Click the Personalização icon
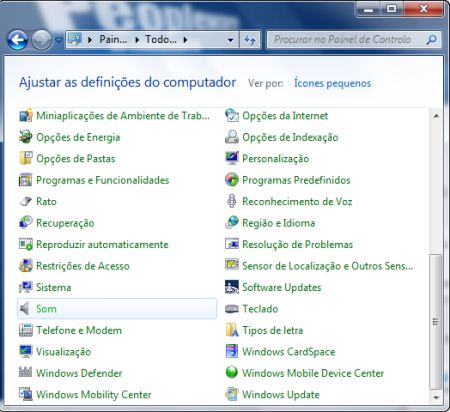450x412 pixels. point(232,158)
